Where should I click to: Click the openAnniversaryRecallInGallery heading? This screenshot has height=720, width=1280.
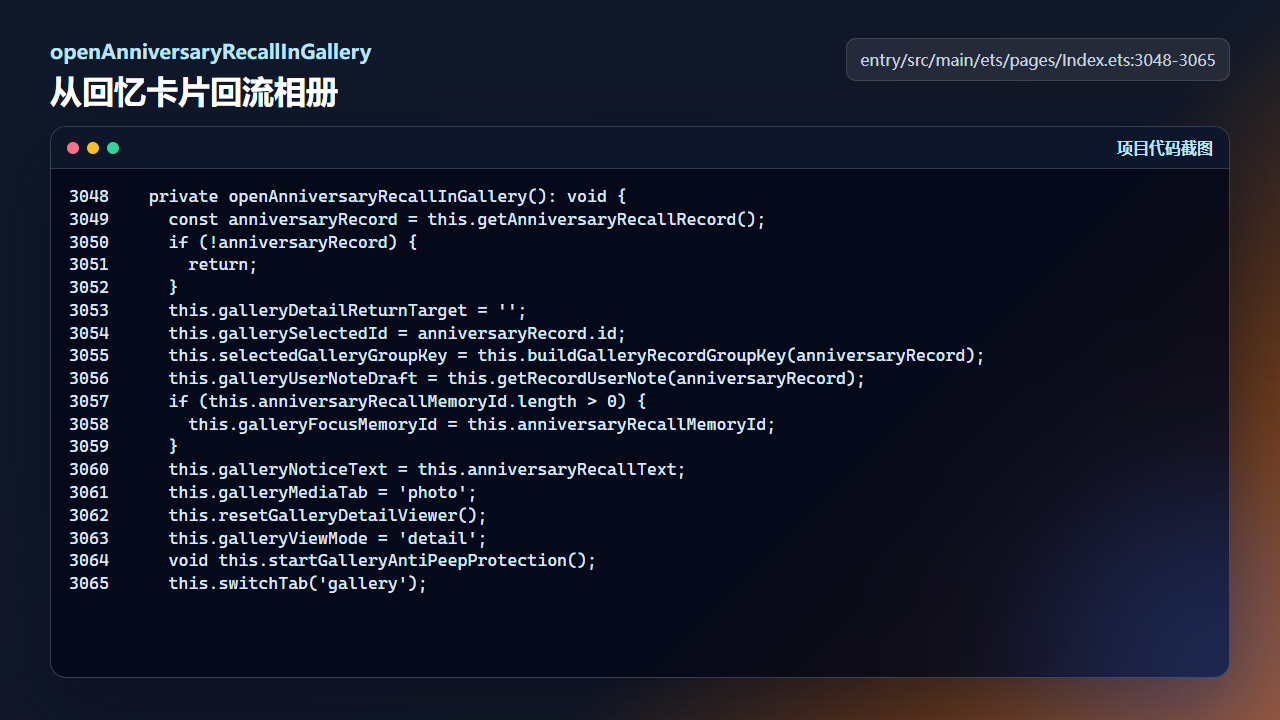coord(211,52)
